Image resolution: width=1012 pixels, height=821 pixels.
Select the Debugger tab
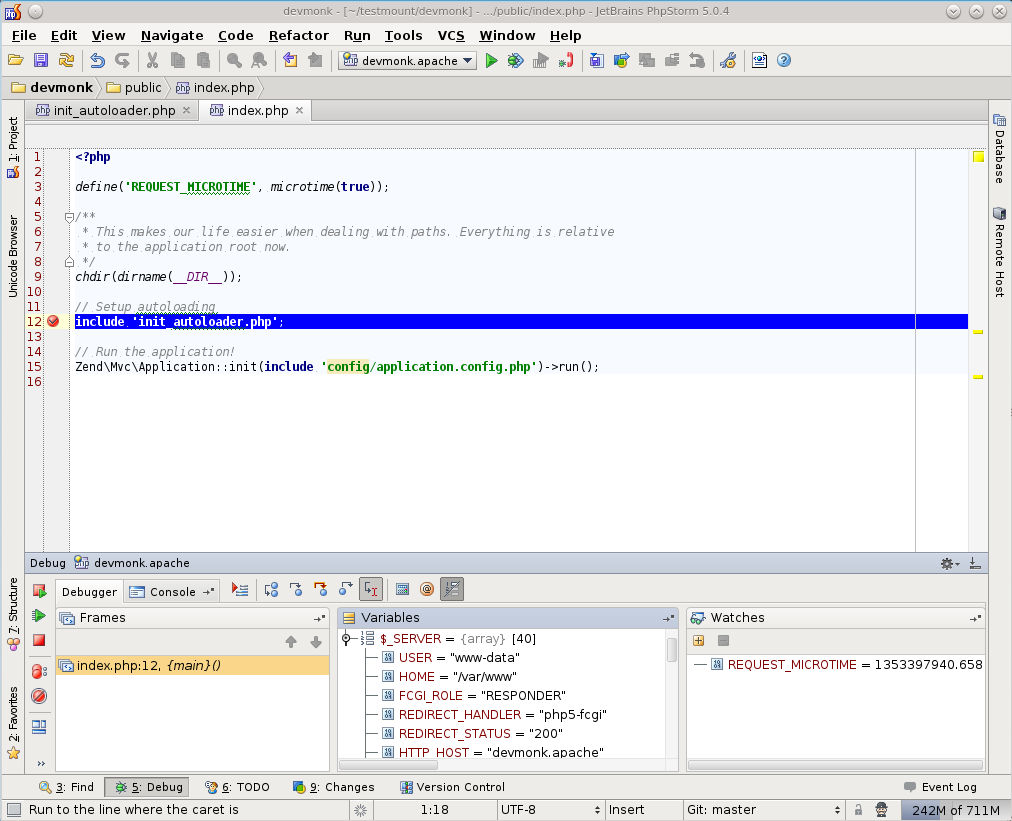[89, 592]
